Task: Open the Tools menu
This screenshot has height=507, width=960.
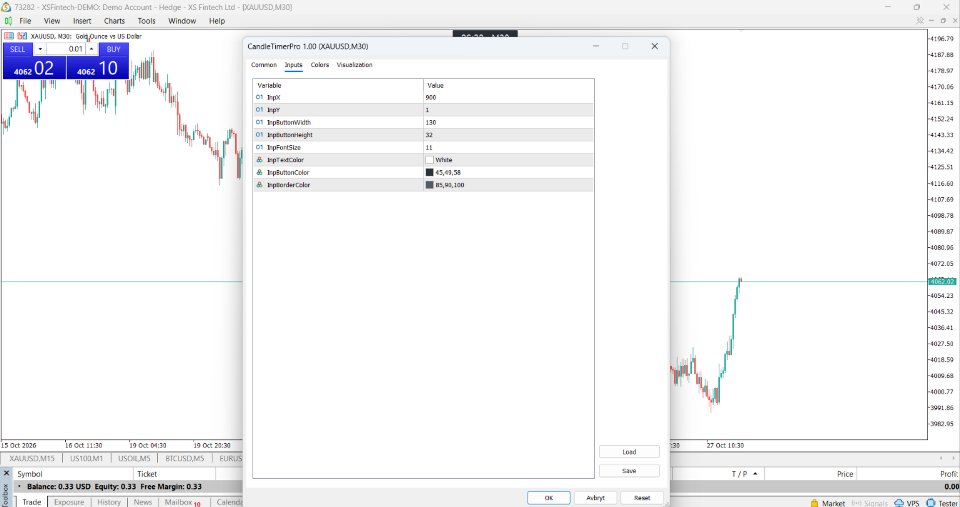Action: pyautogui.click(x=146, y=21)
